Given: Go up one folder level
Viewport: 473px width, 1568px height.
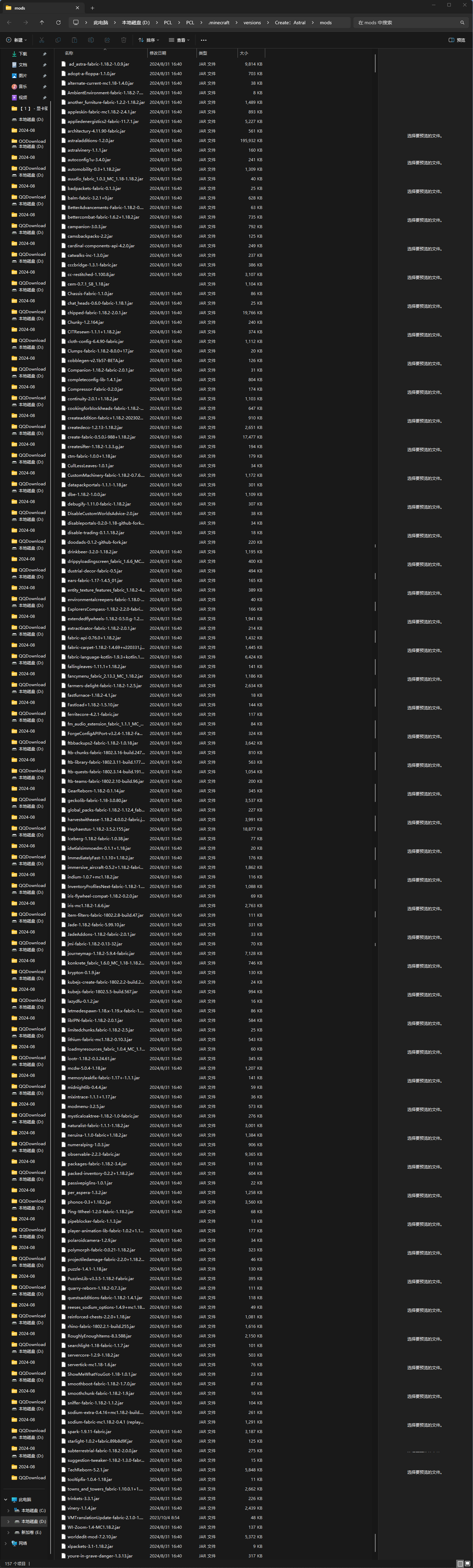Looking at the screenshot, I should point(41,23).
